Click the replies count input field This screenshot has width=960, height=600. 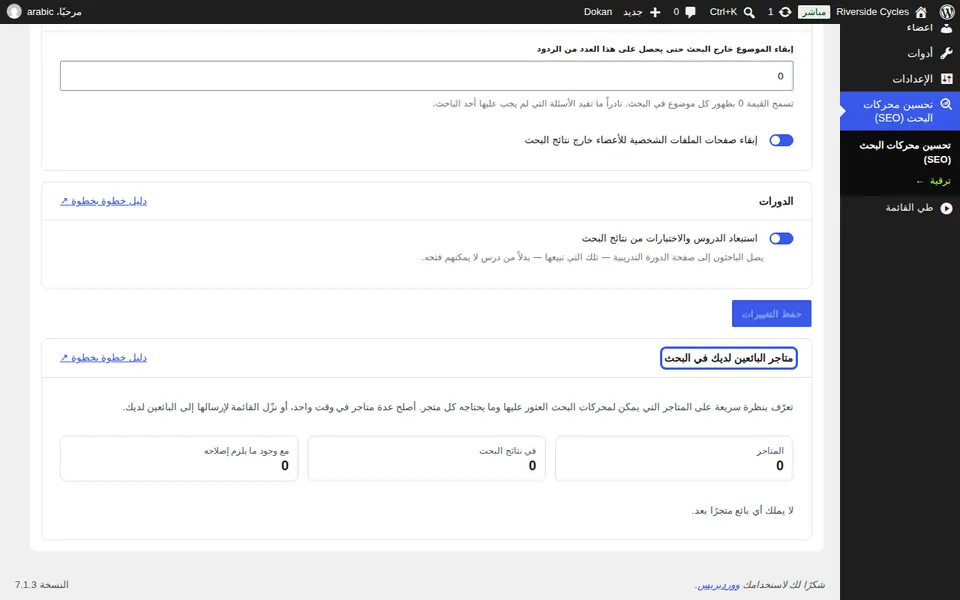click(x=427, y=76)
